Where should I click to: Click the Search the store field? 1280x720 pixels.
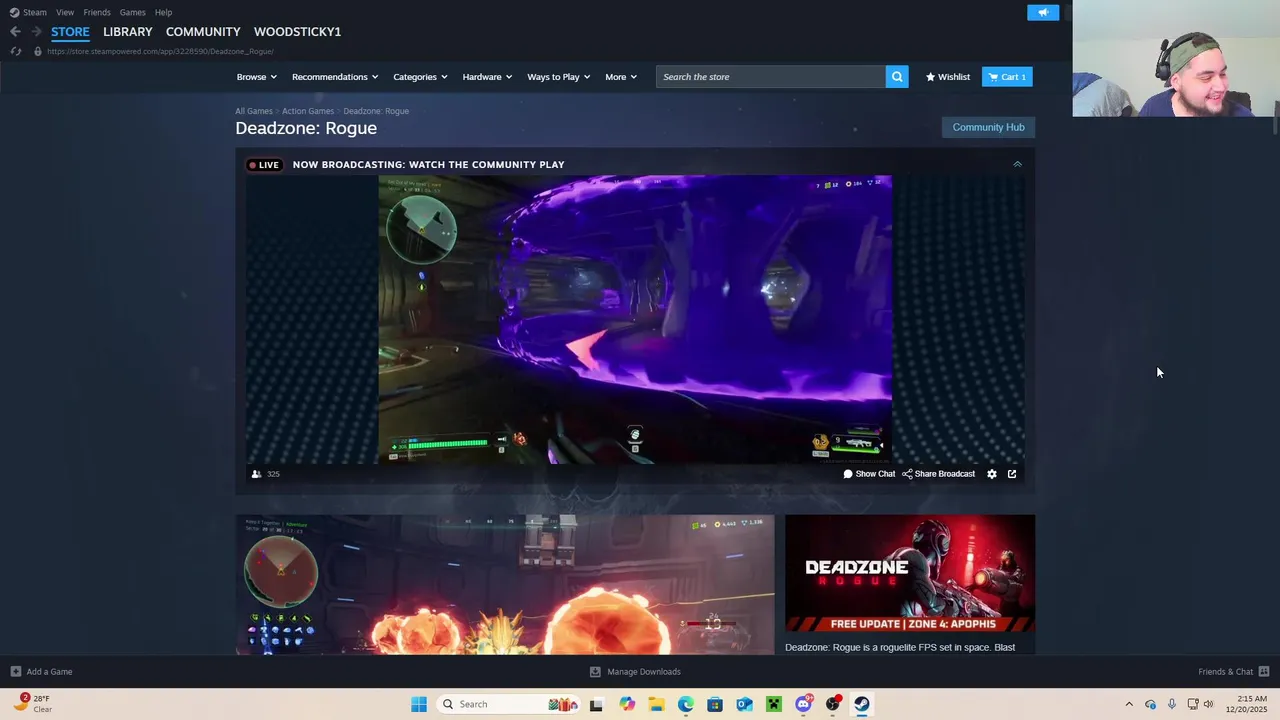(770, 77)
